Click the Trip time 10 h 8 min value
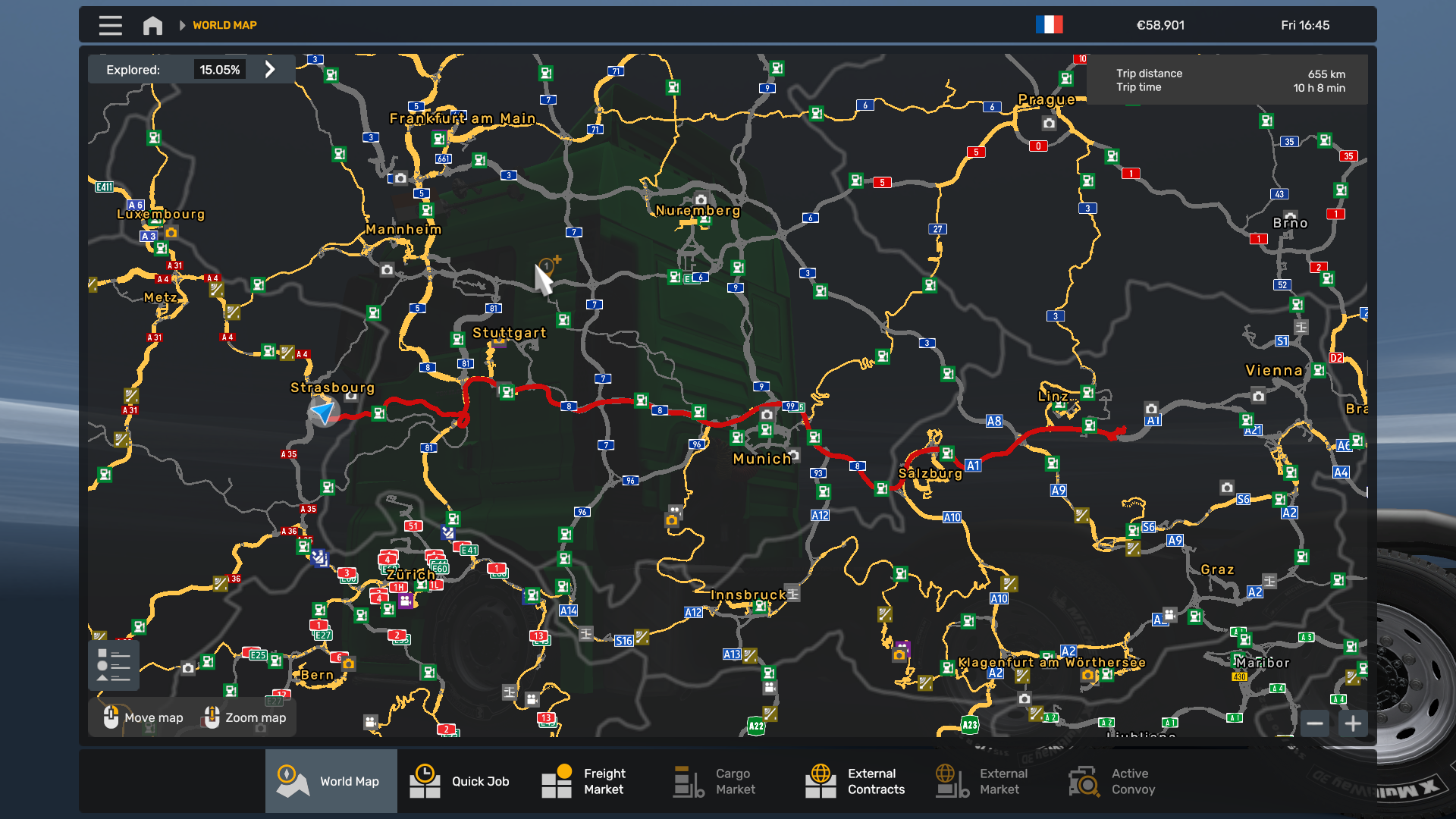Image resolution: width=1456 pixels, height=819 pixels. point(1319,88)
